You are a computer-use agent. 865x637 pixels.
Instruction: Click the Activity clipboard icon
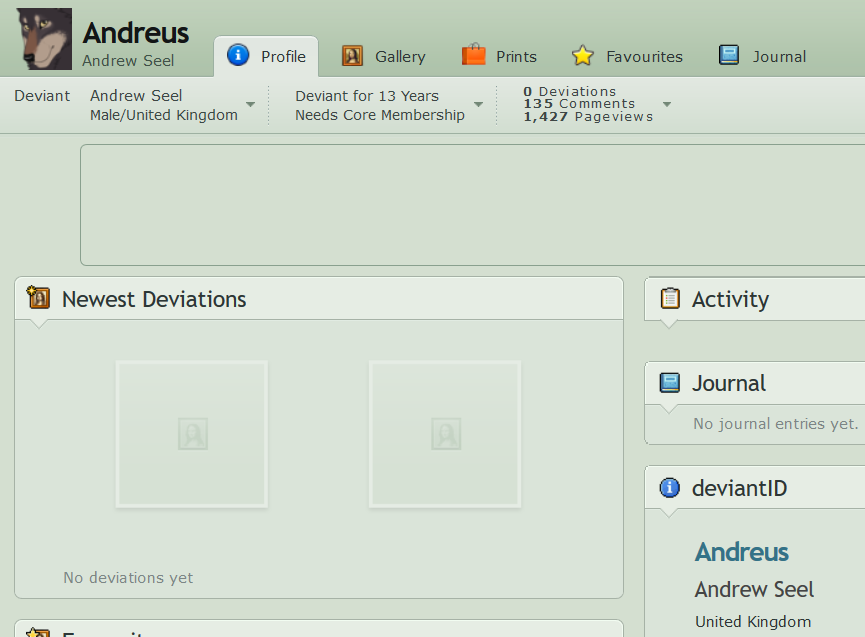(x=670, y=298)
